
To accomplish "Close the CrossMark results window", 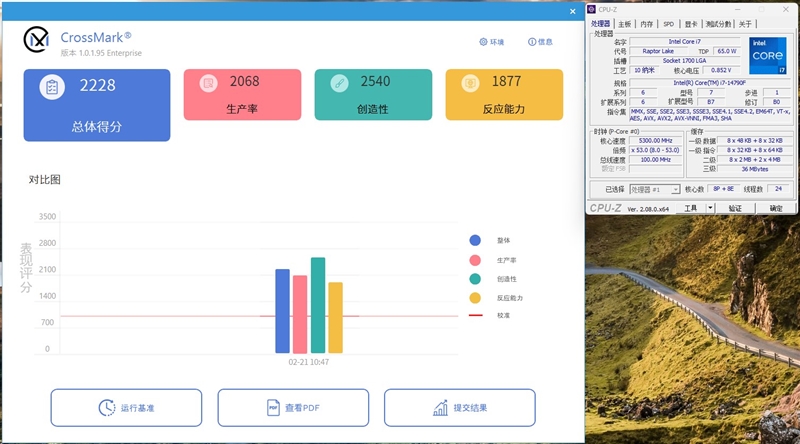I will [x=572, y=11].
